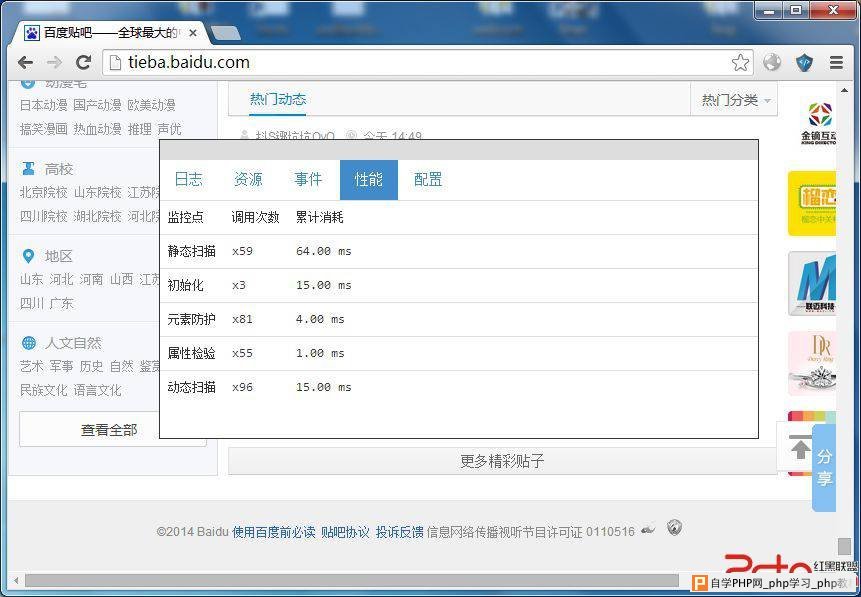Click the horizontal scrollbar left arrow
This screenshot has height=597, width=861.
pos(16,581)
